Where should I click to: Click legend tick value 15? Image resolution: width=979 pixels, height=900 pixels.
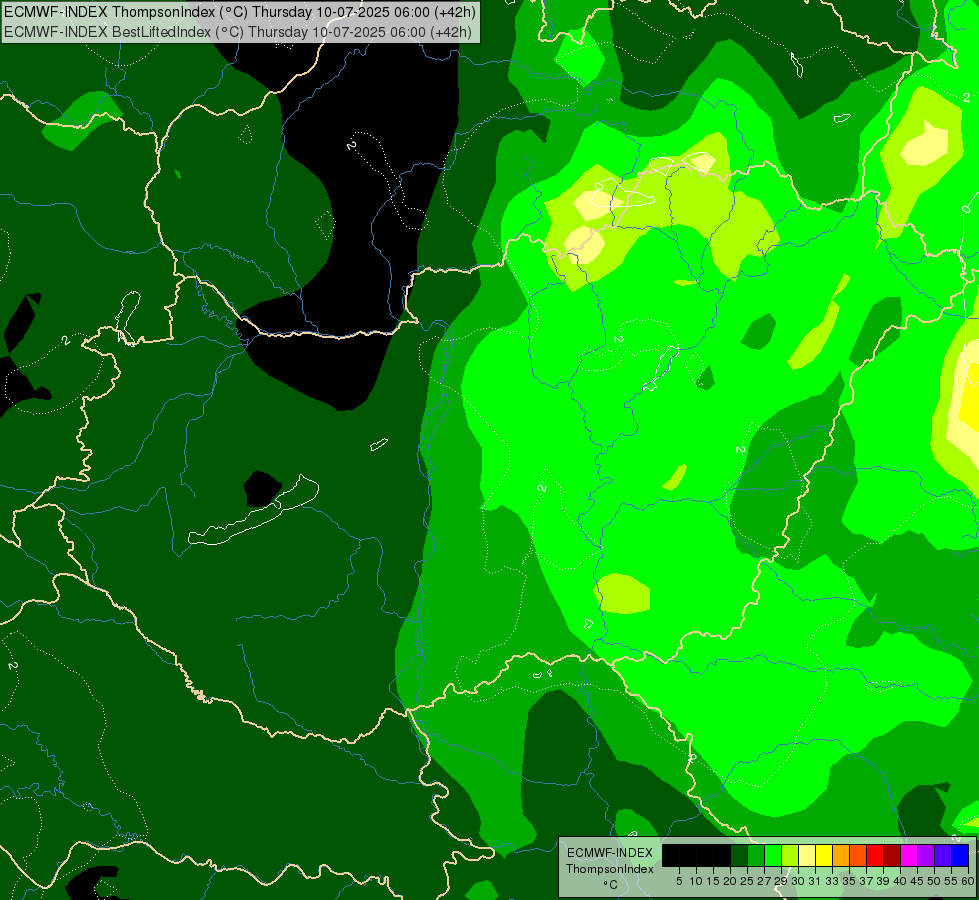[713, 881]
